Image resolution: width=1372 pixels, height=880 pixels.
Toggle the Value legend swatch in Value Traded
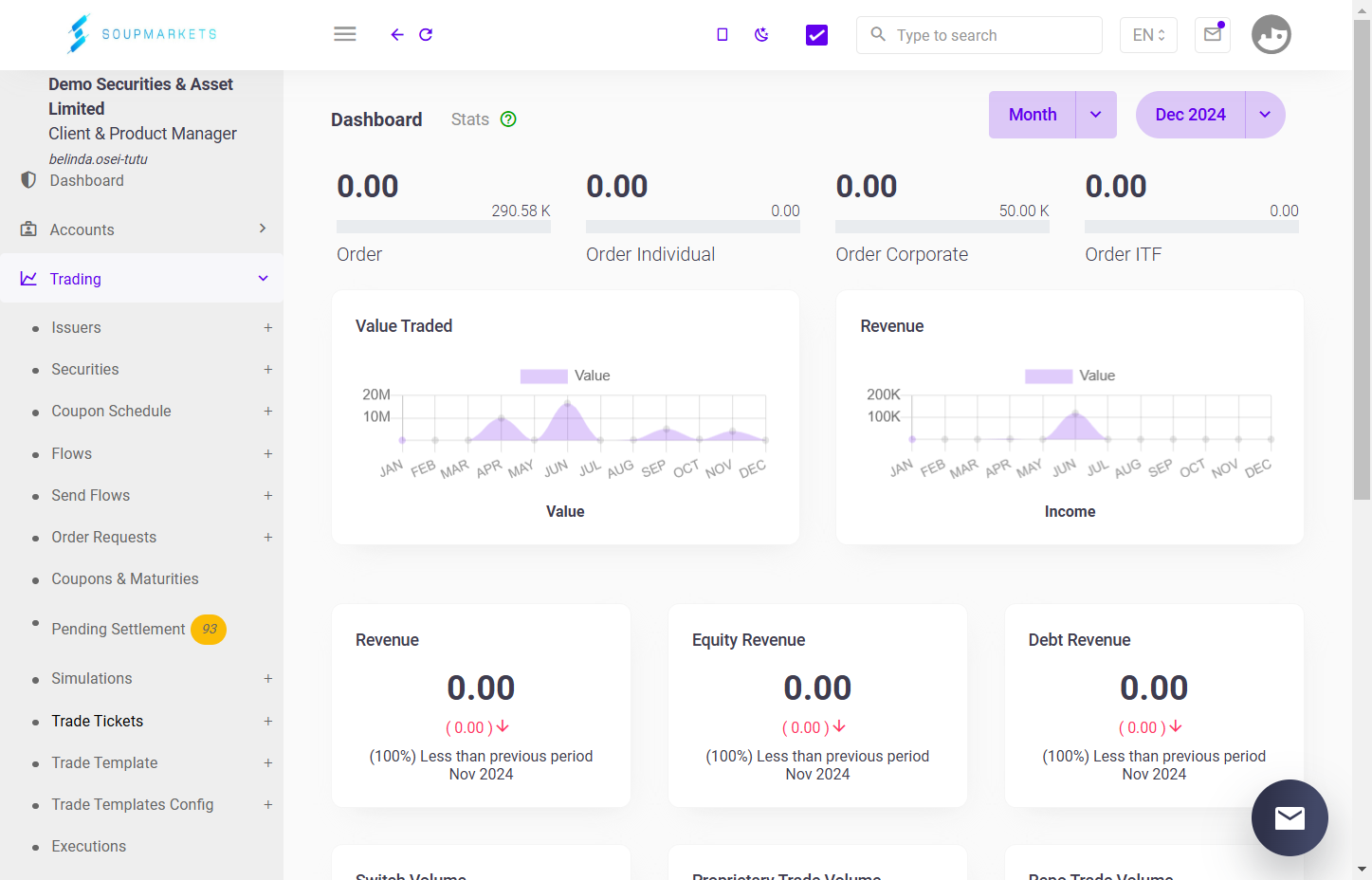(544, 376)
